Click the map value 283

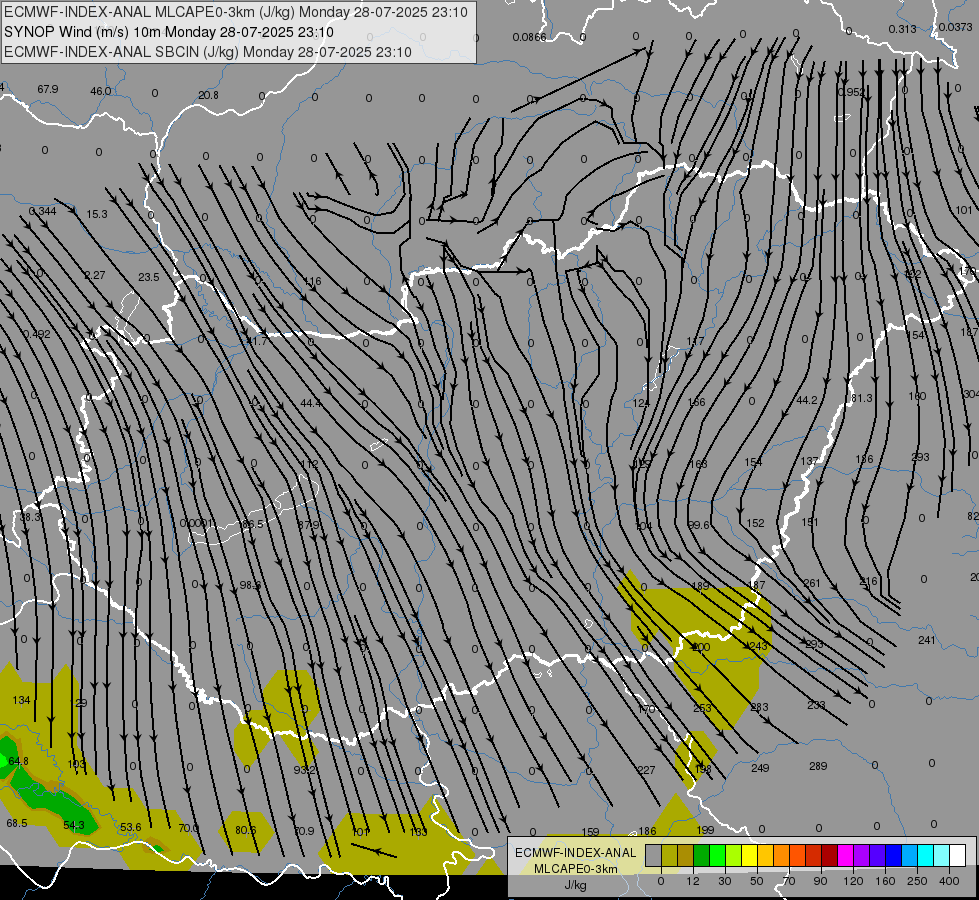(x=759, y=707)
